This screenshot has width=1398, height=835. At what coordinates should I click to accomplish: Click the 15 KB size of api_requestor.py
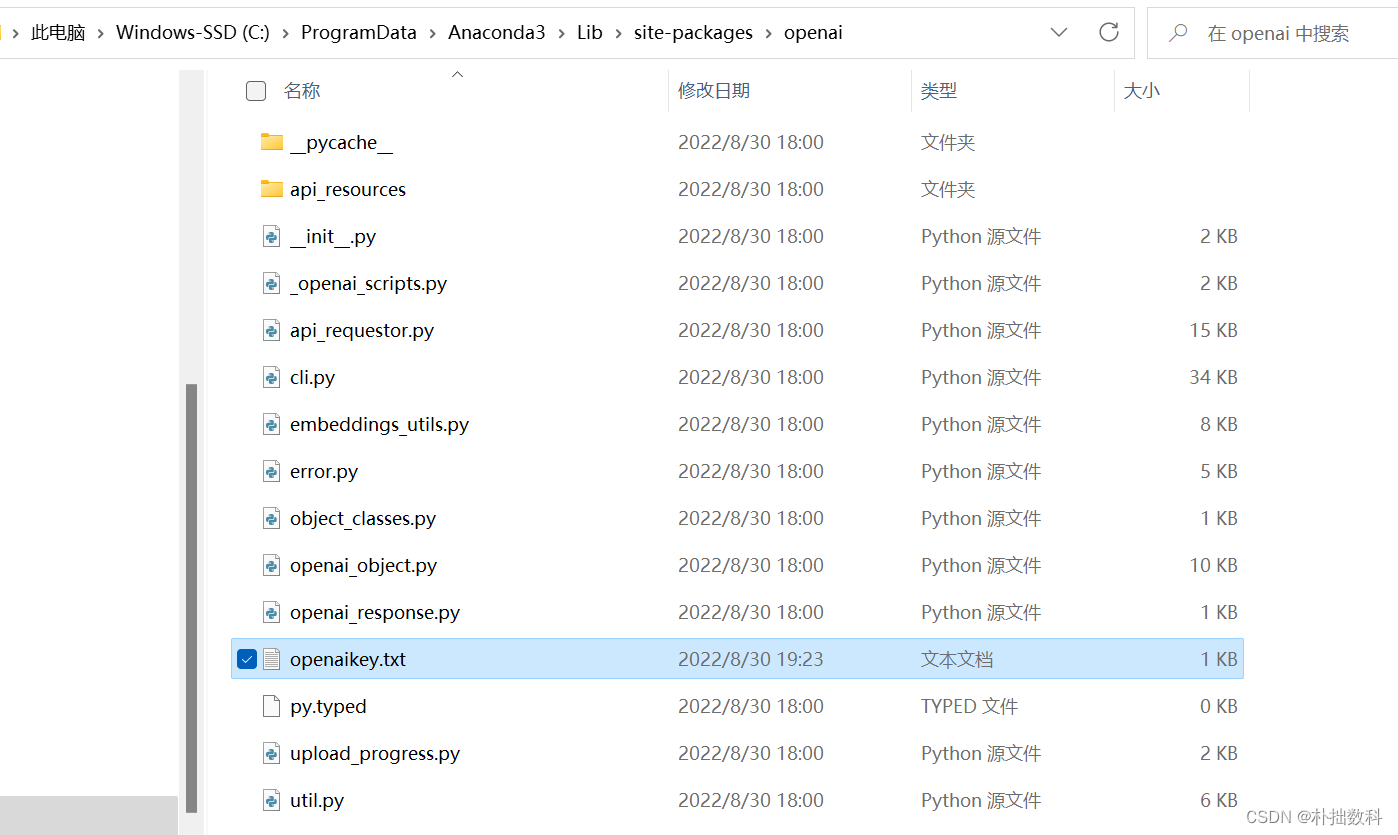coord(1213,331)
